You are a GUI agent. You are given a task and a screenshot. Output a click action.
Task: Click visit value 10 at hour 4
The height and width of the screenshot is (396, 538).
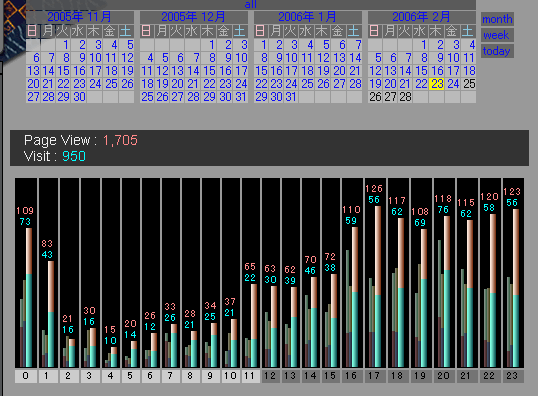click(x=110, y=341)
